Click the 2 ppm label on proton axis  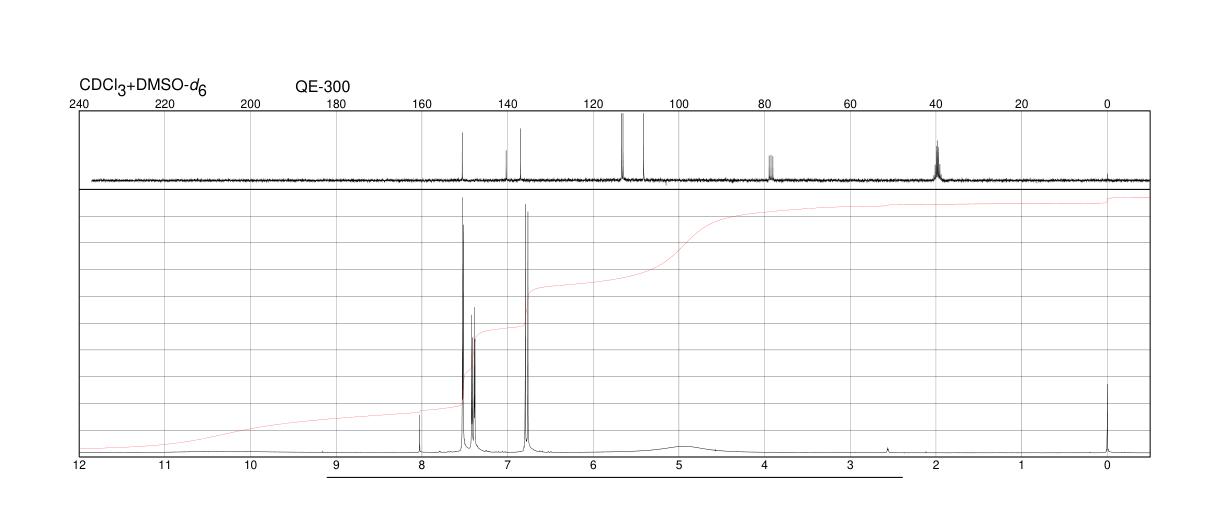tap(936, 465)
